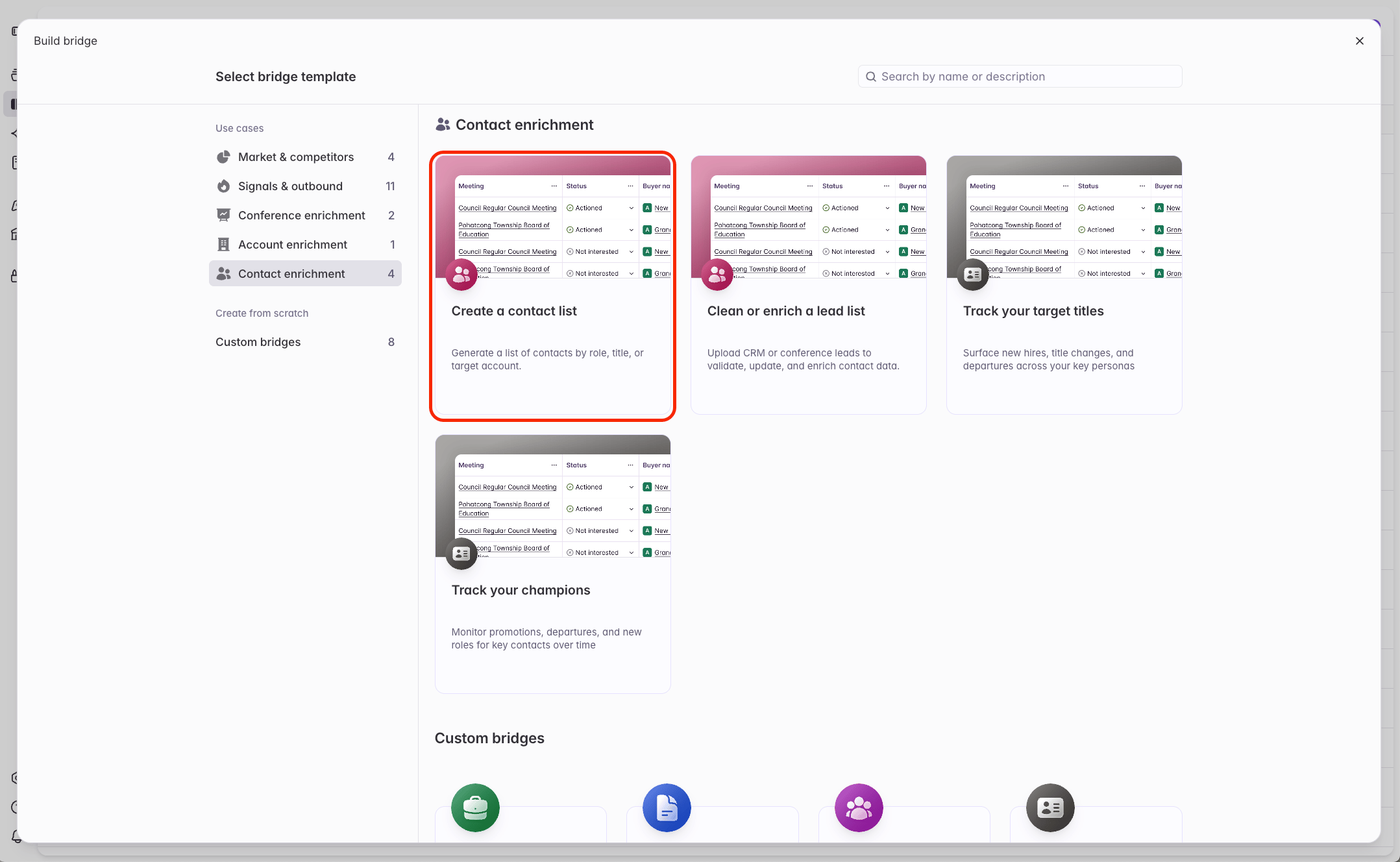Select the green briefcase custom bridge icon

coord(475,807)
